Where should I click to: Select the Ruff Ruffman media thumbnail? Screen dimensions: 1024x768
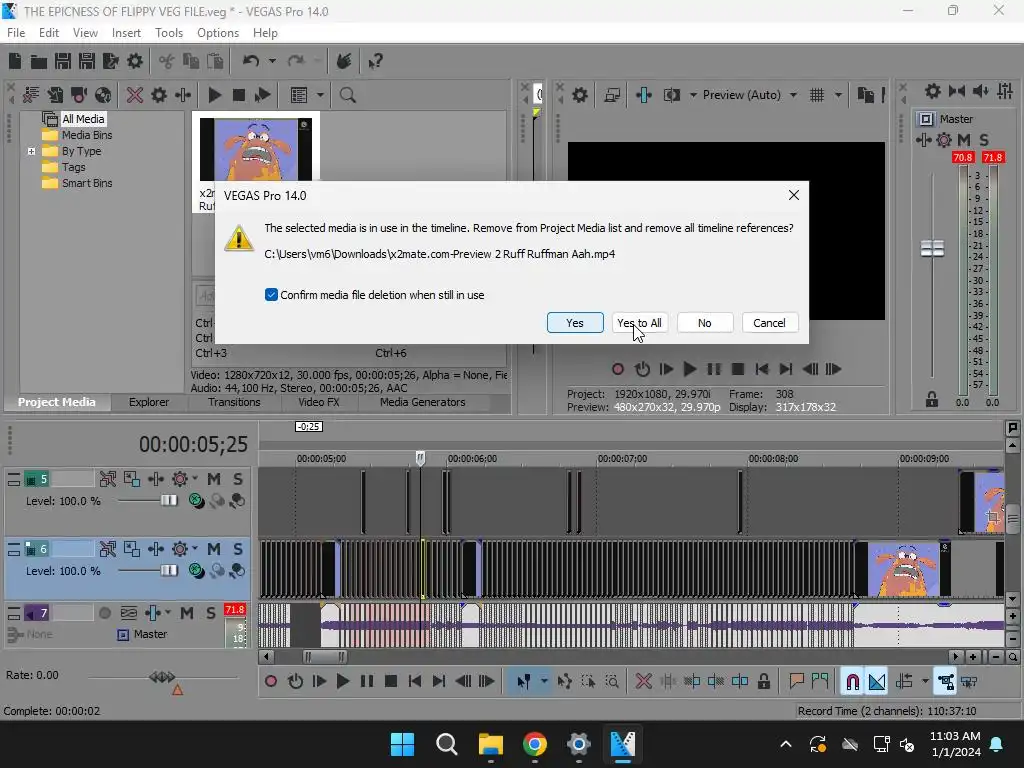click(255, 150)
